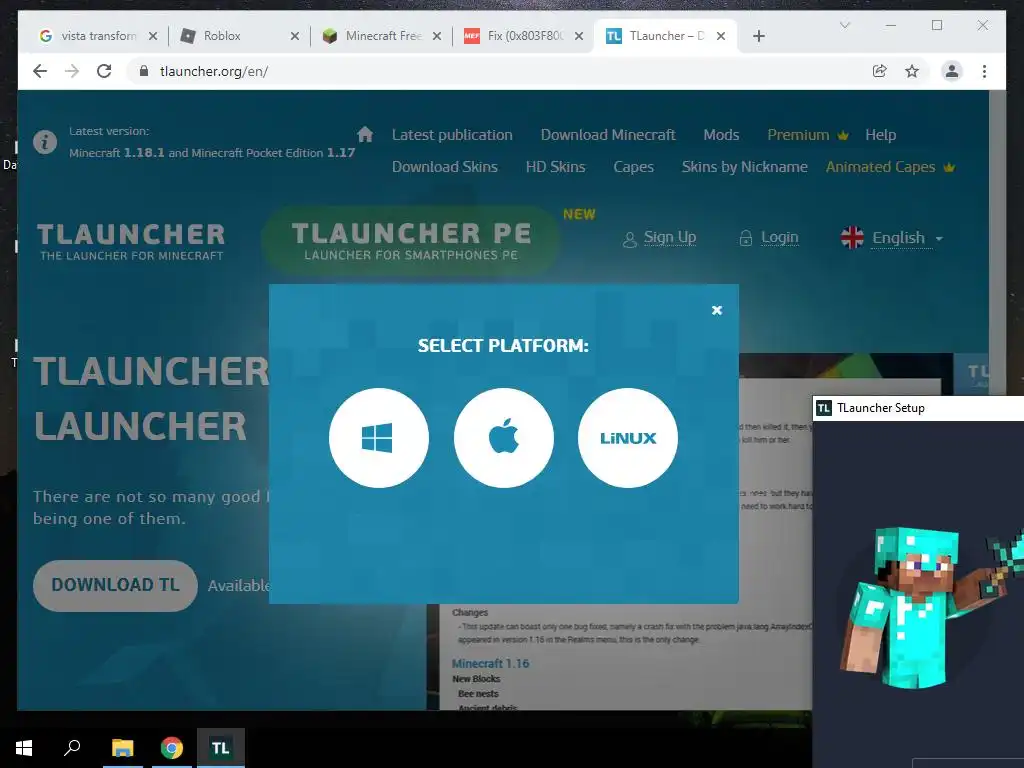Select the Windows platform icon

point(379,438)
